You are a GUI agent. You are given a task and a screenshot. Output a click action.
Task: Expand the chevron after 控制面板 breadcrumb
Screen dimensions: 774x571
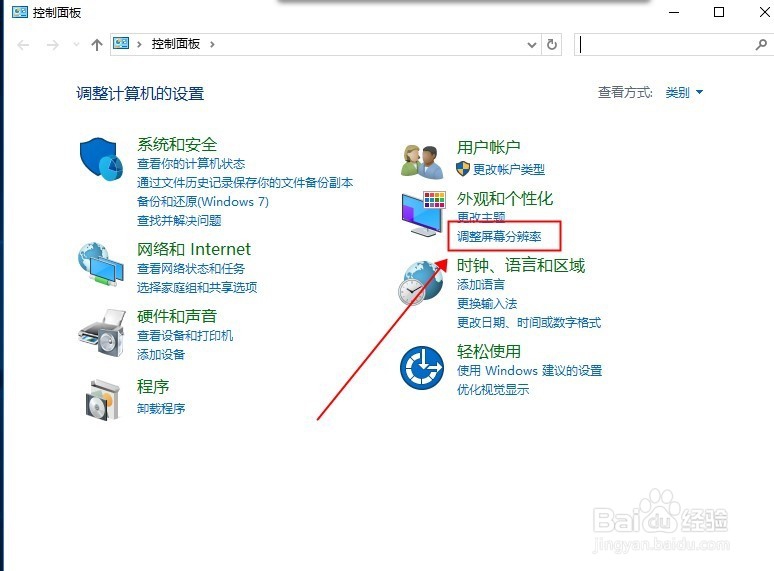pyautogui.click(x=212, y=44)
